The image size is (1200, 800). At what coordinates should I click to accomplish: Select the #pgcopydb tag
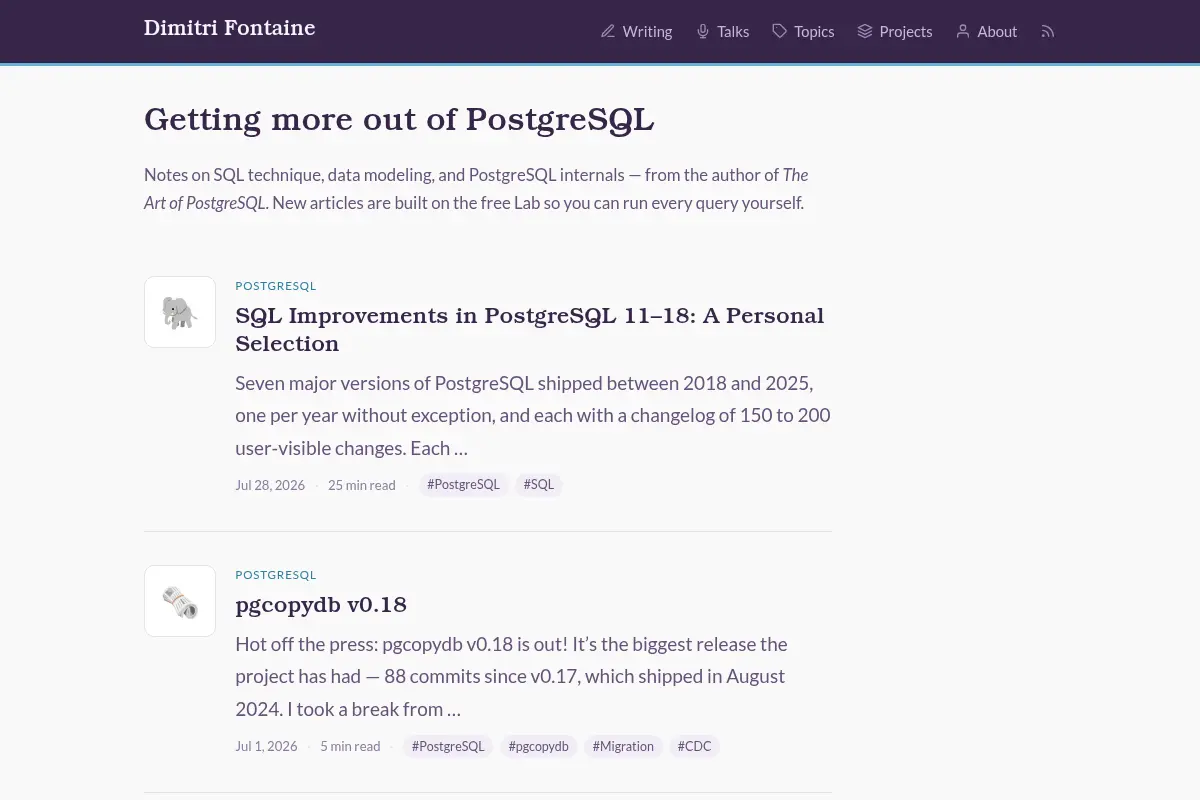[x=538, y=746]
